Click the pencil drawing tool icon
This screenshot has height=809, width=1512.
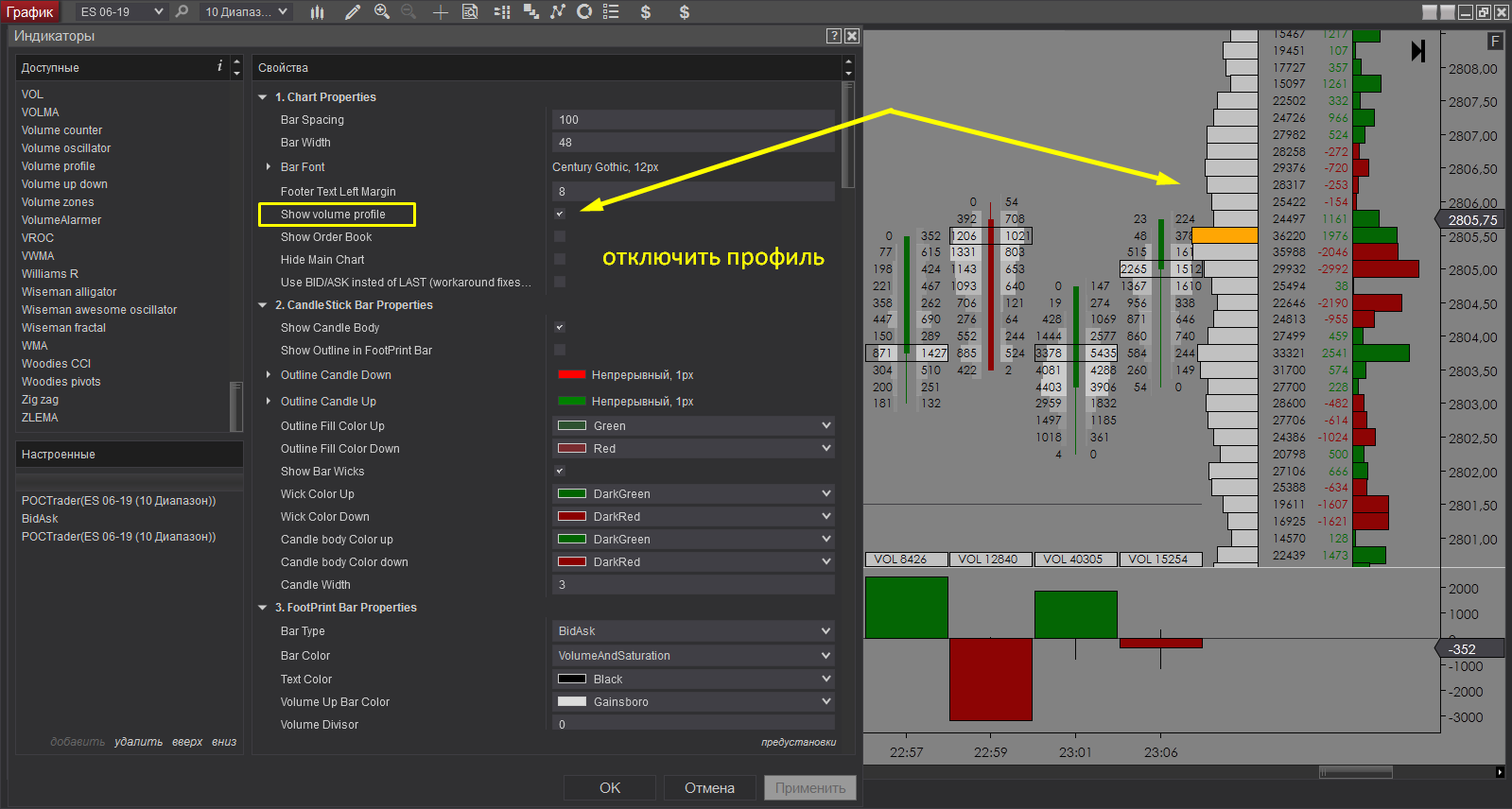coord(353,12)
